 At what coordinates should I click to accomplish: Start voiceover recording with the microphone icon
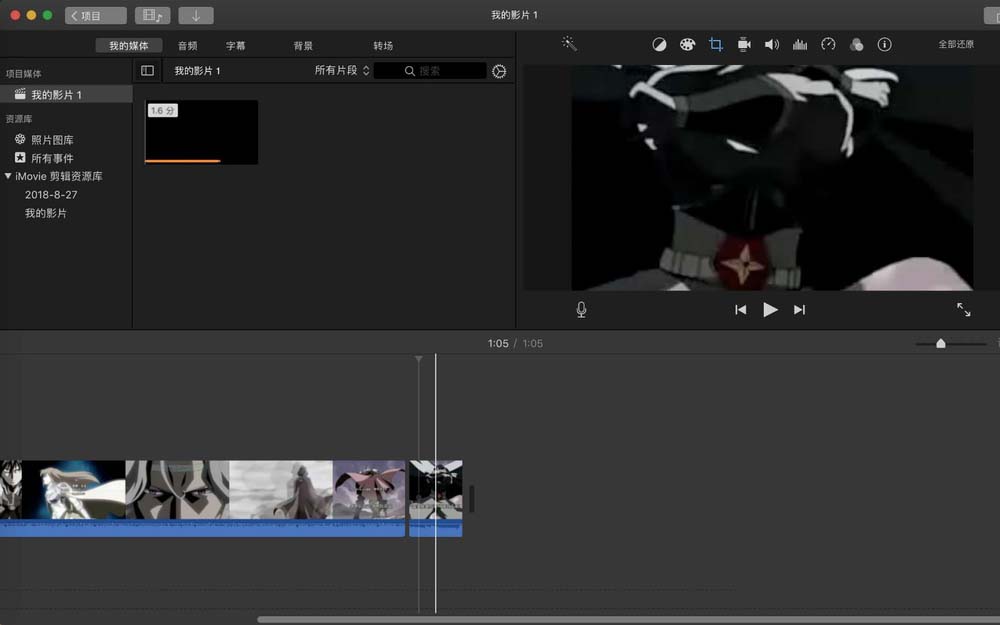click(581, 309)
